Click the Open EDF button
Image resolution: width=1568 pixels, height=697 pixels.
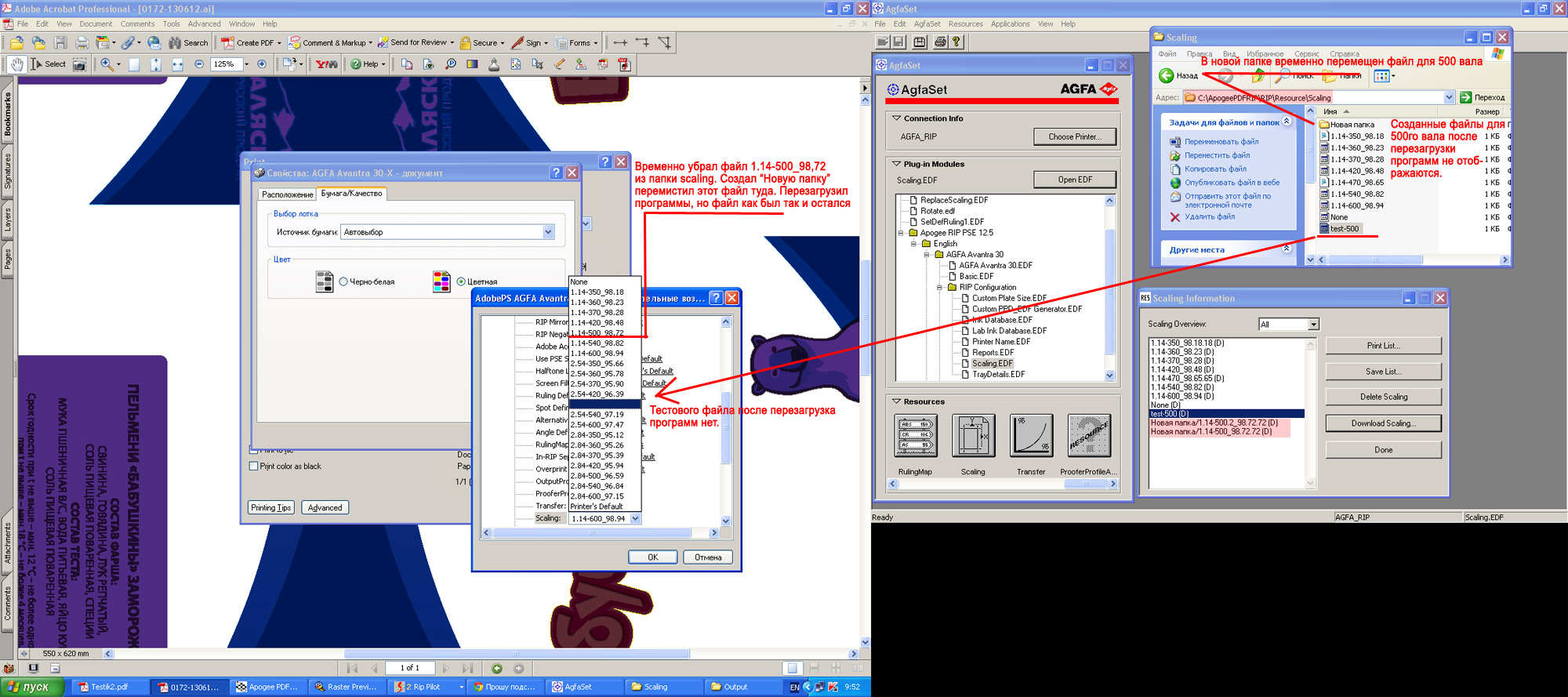[x=1074, y=180]
